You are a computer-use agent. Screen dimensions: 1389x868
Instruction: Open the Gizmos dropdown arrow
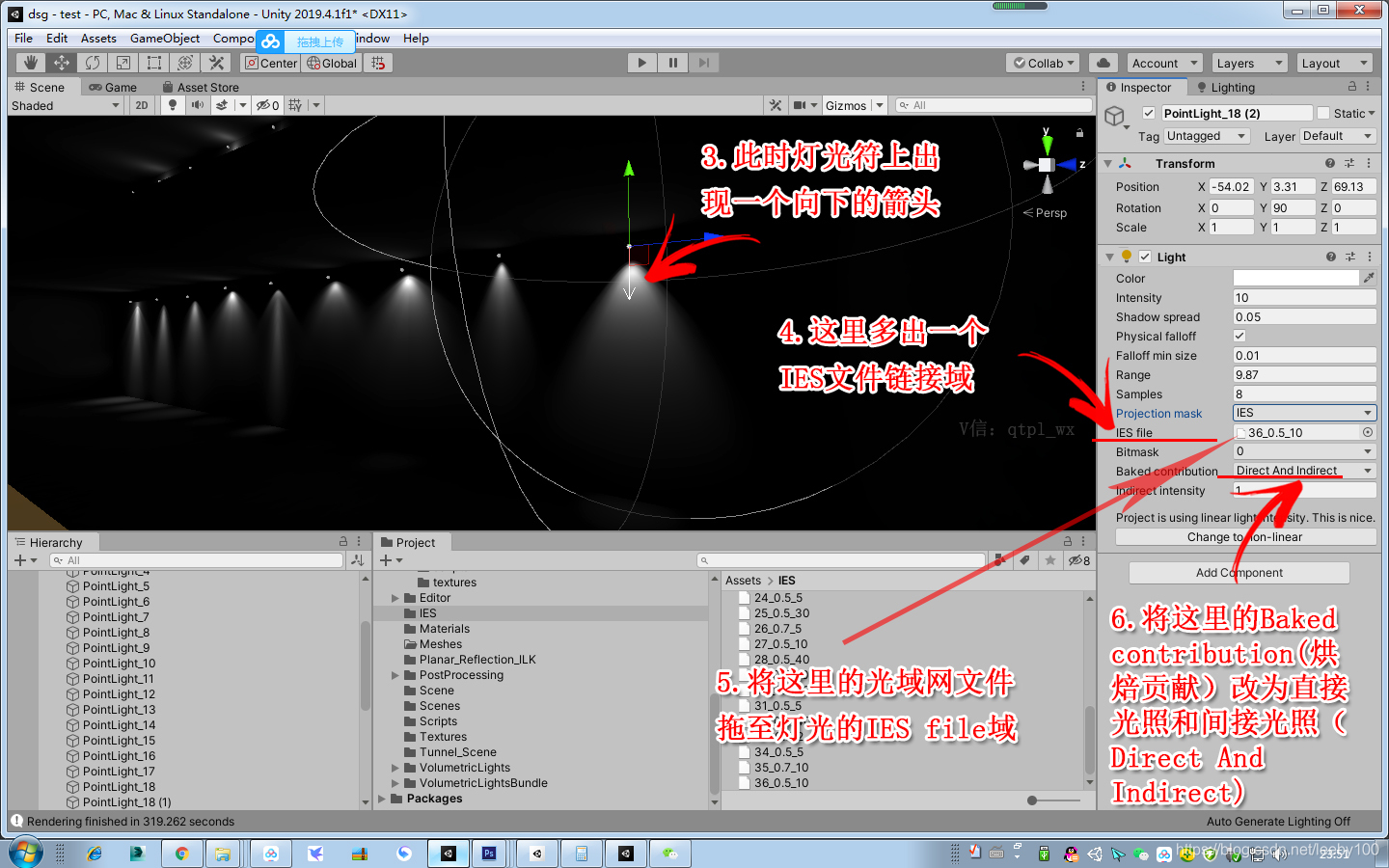click(880, 105)
